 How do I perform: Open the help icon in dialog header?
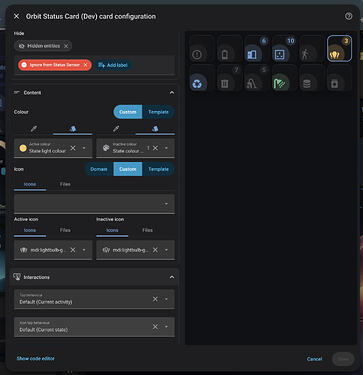pyautogui.click(x=348, y=16)
